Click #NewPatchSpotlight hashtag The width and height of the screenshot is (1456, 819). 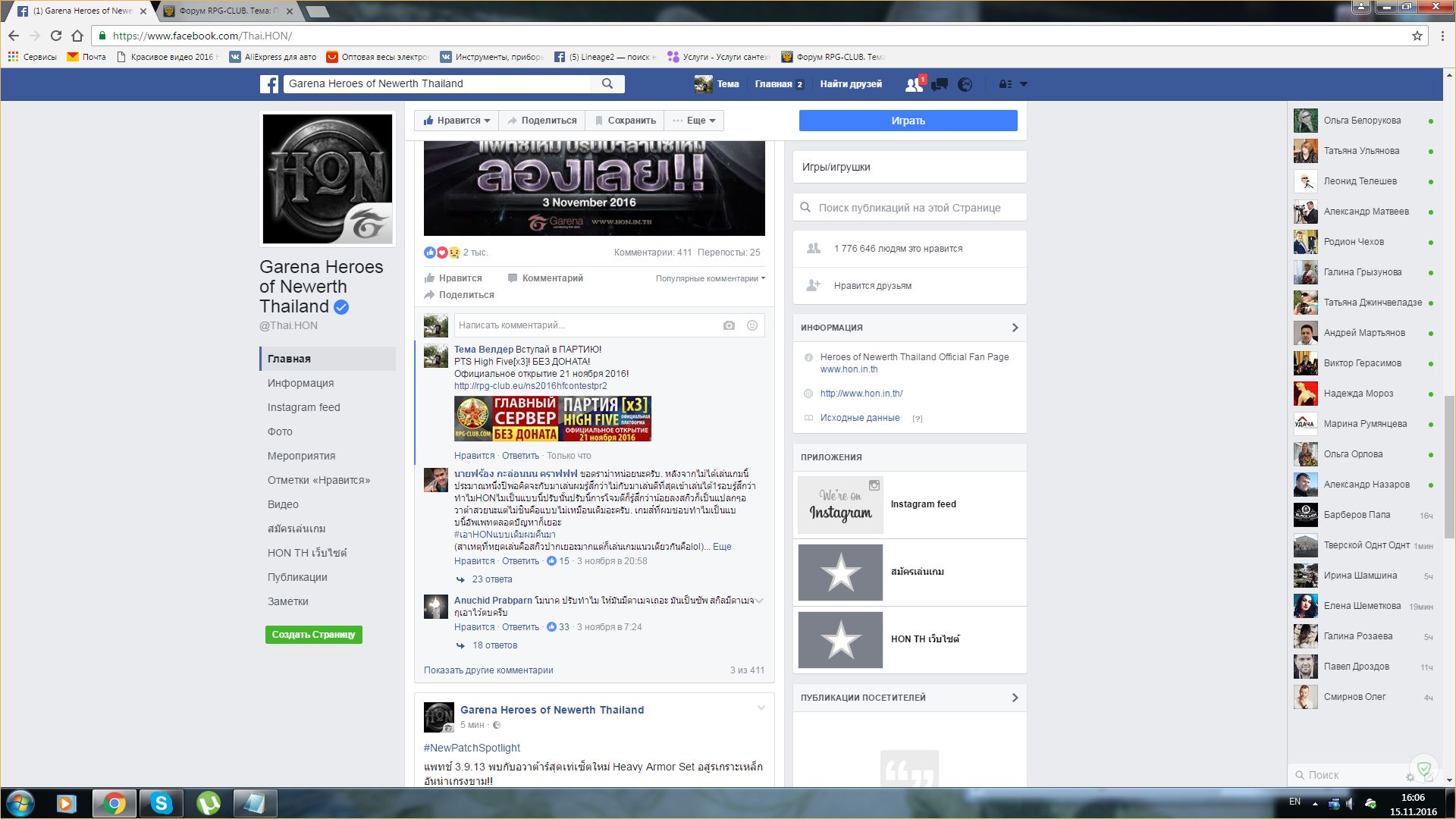point(472,748)
